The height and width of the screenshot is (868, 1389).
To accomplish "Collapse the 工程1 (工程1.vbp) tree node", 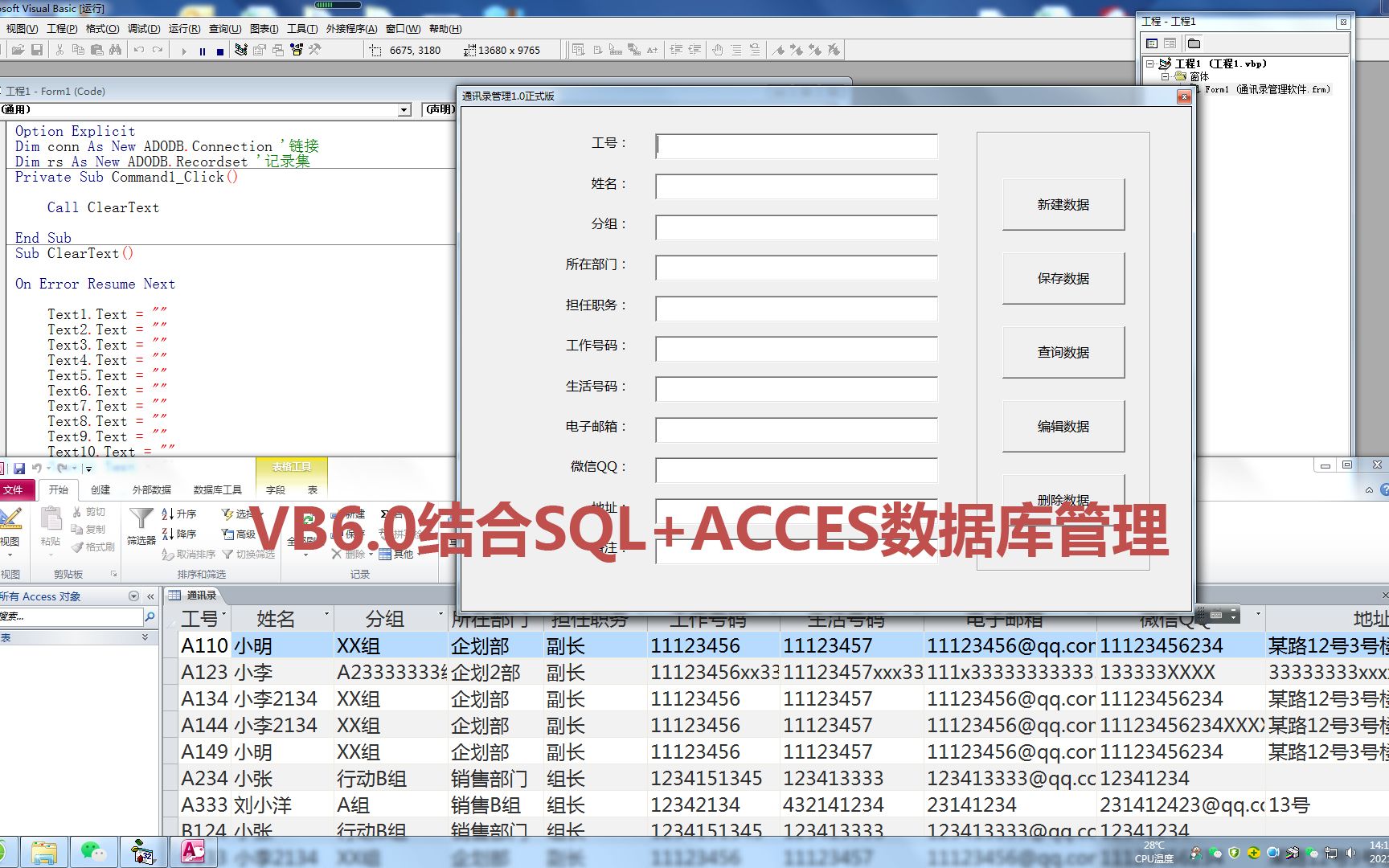I will (x=1150, y=63).
